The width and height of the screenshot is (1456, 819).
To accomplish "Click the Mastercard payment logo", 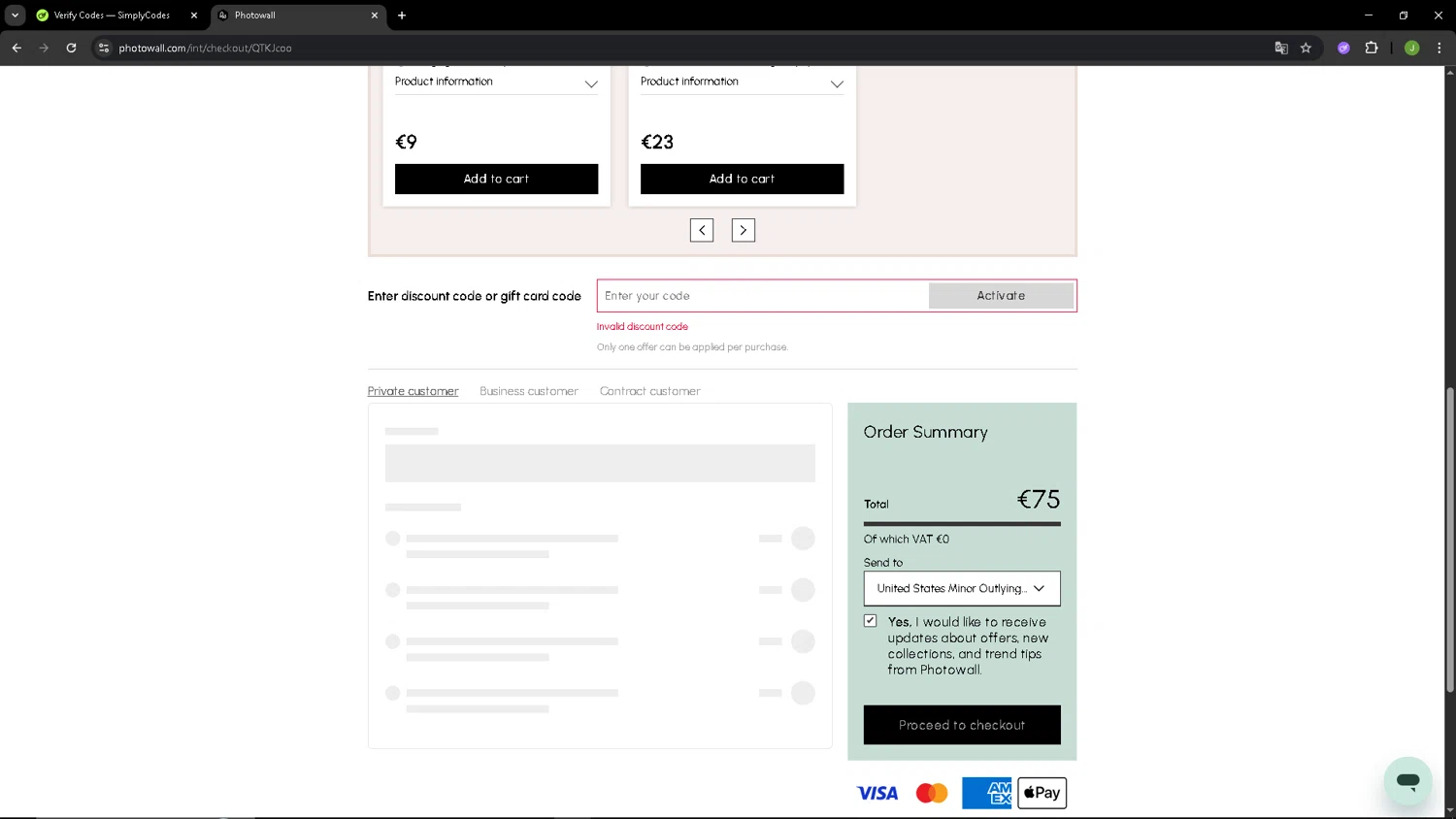I will [932, 793].
